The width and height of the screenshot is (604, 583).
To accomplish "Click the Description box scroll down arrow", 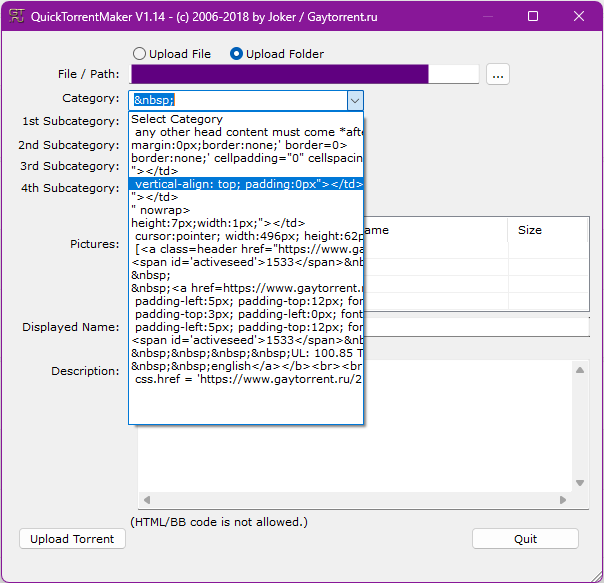I will tap(579, 484).
